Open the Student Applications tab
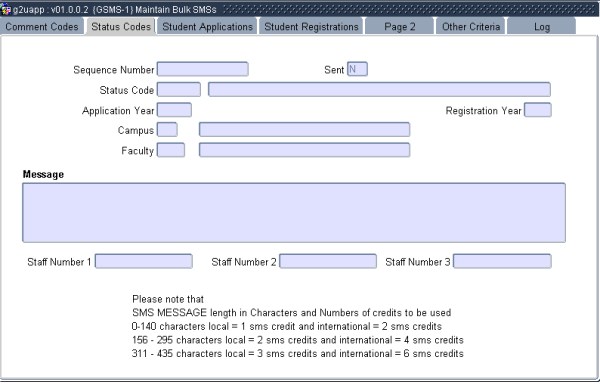Viewport: 600px width, 385px height. coord(207,26)
